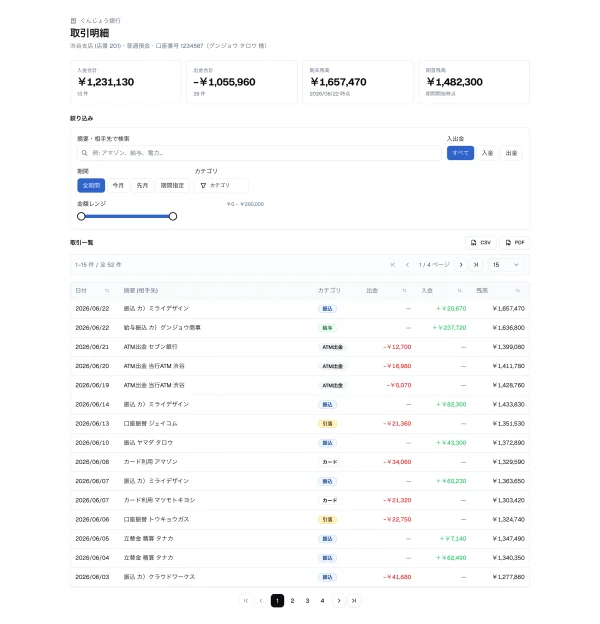
Task: Go to next page in top pager
Action: coord(461,265)
